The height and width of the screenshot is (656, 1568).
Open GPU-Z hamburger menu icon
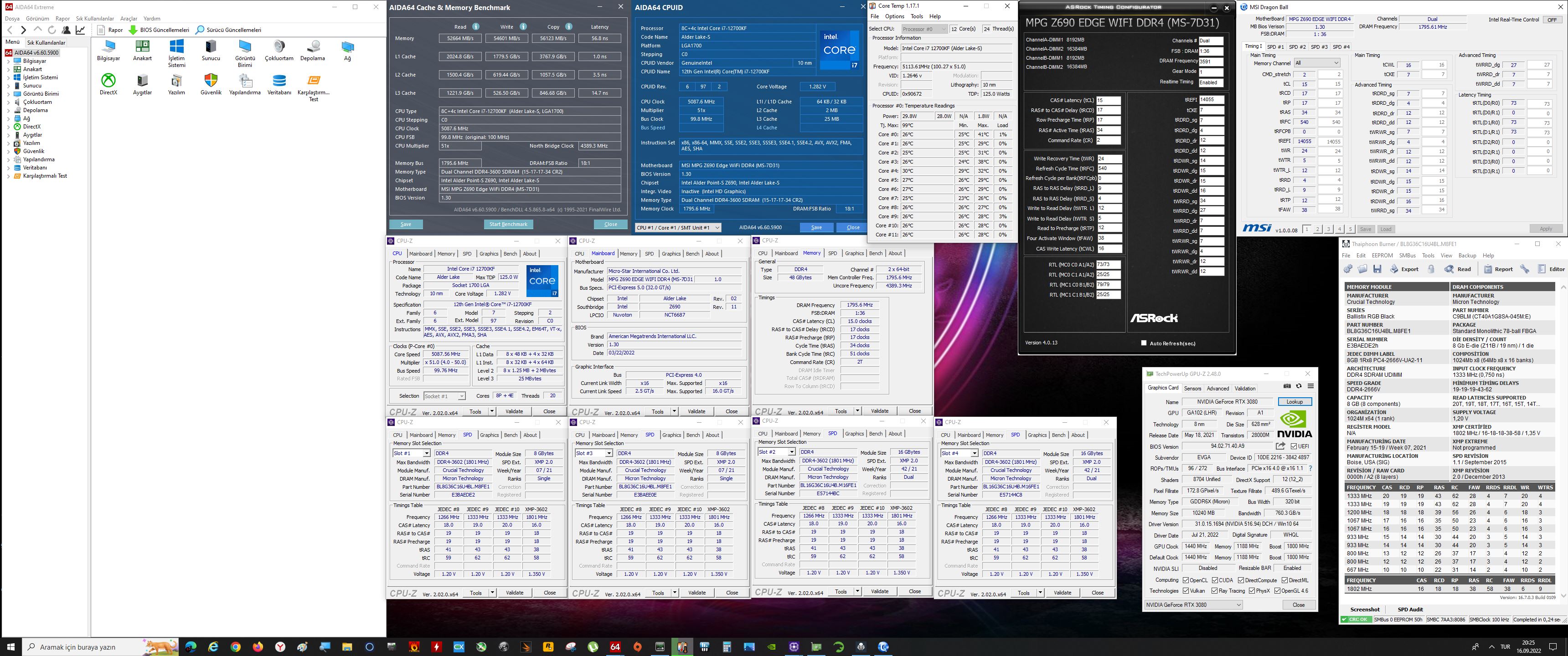coord(1310,386)
